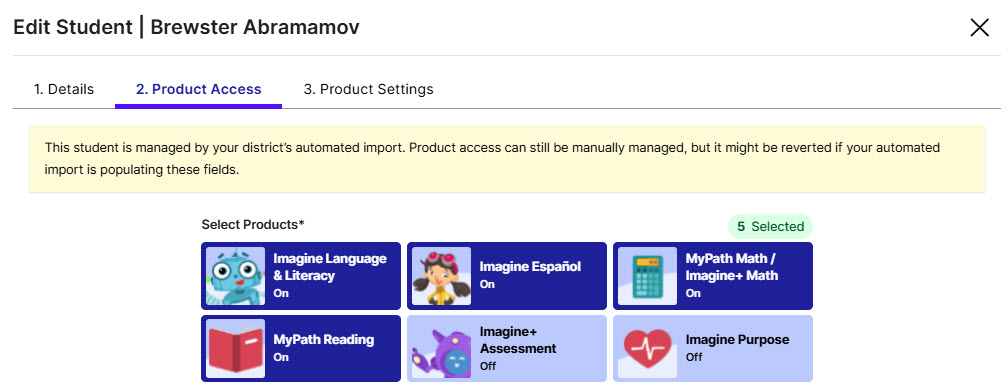Turn on Imagine Purpose product
The width and height of the screenshot is (1008, 386).
pos(712,348)
